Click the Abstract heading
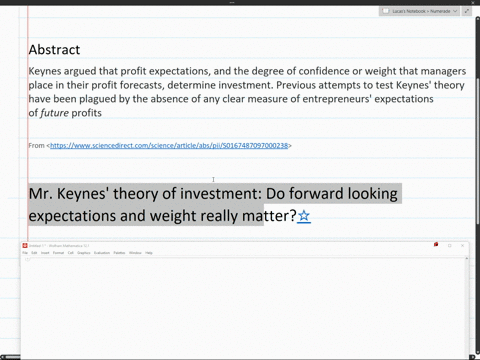Viewport: 480px width, 360px height. click(54, 50)
